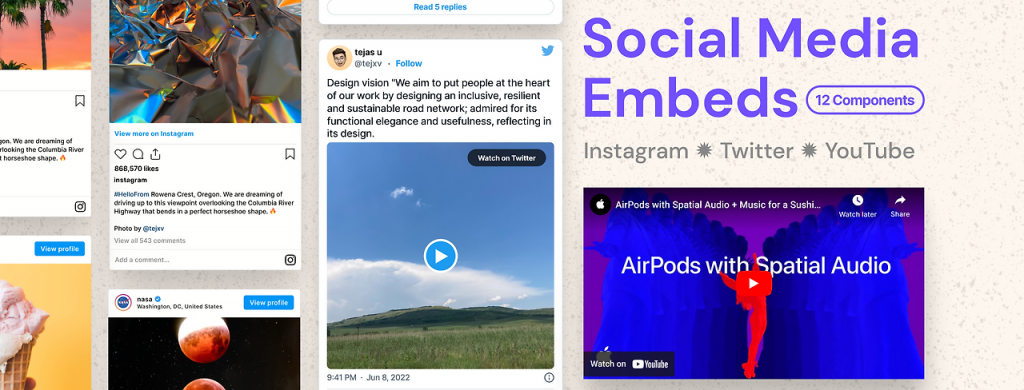Click the Instagram logo beside Add a comment

tap(290, 260)
